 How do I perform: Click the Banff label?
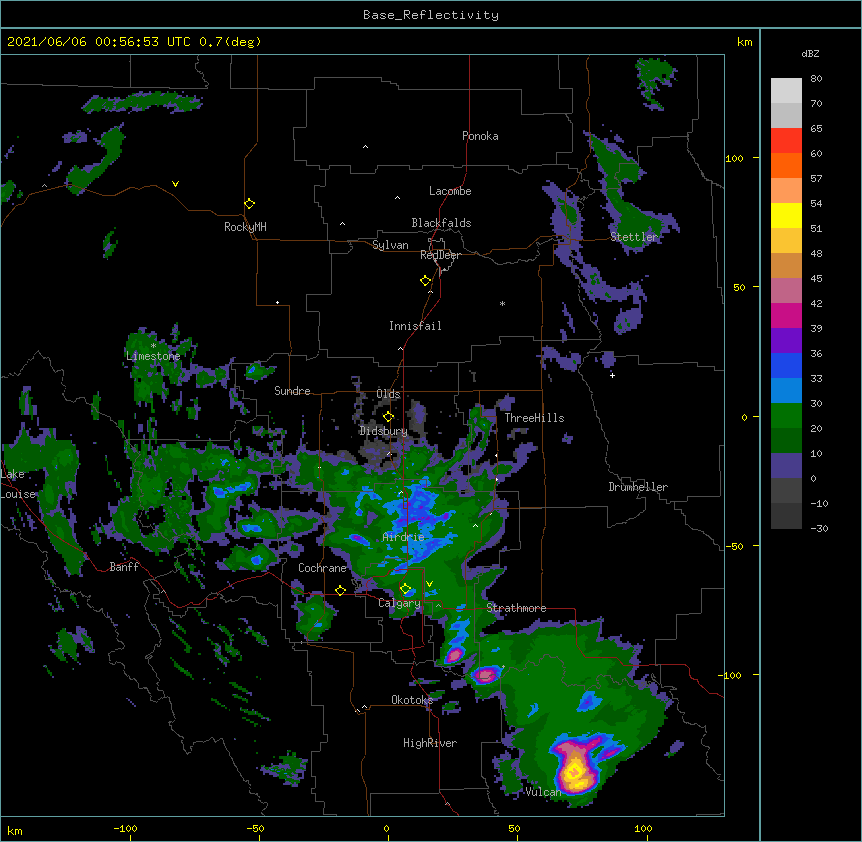click(124, 567)
